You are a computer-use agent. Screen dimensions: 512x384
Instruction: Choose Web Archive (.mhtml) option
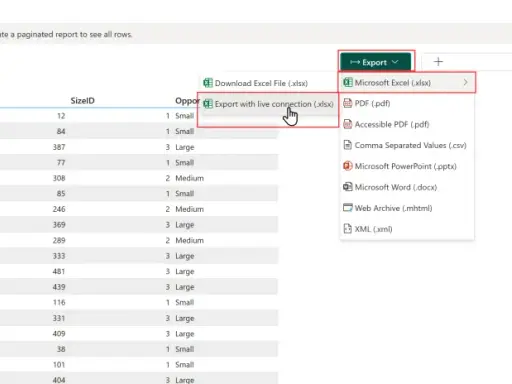[407, 208]
